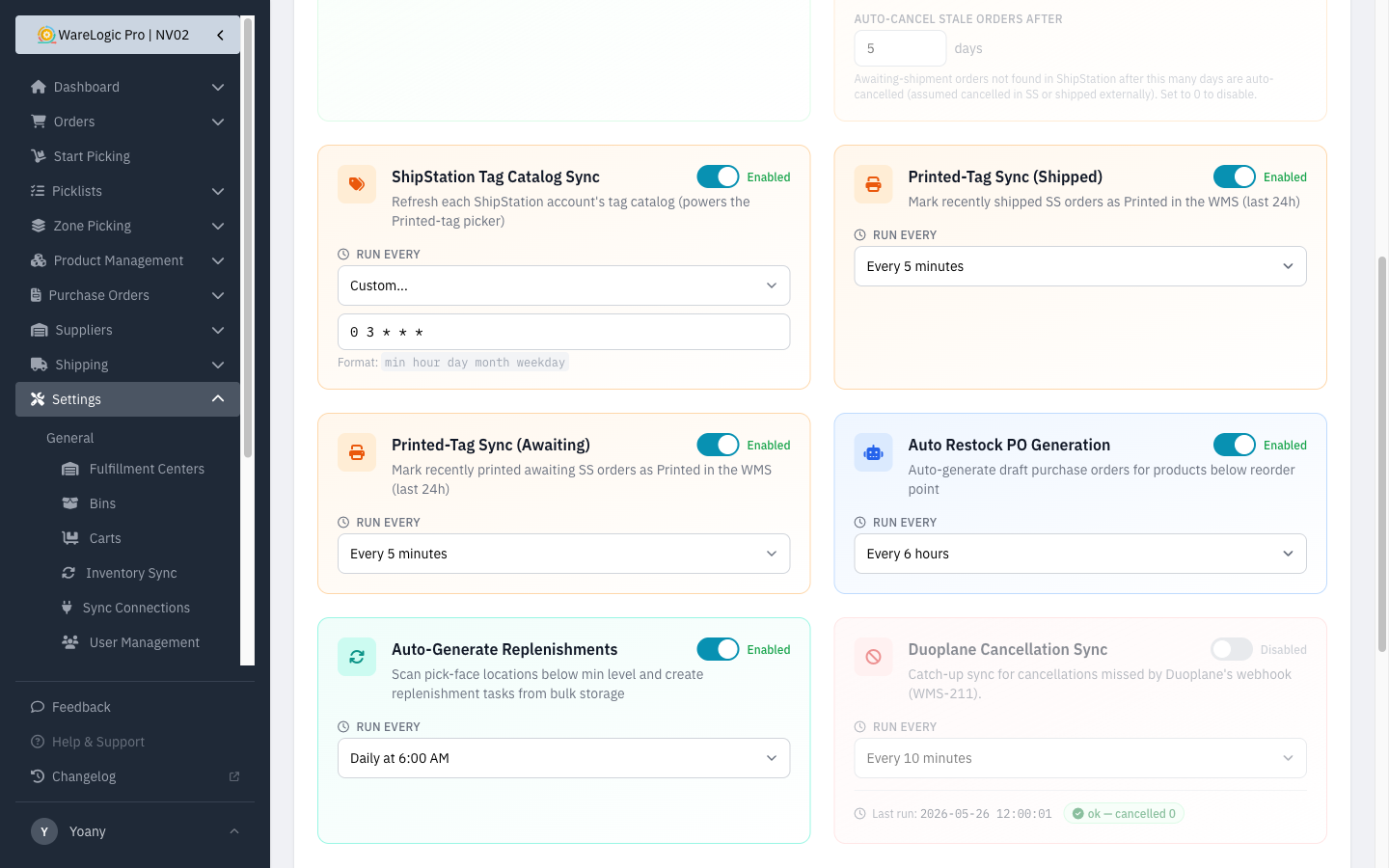The image size is (1389, 868).
Task: Click the Bins box icon
Action: click(x=70, y=503)
